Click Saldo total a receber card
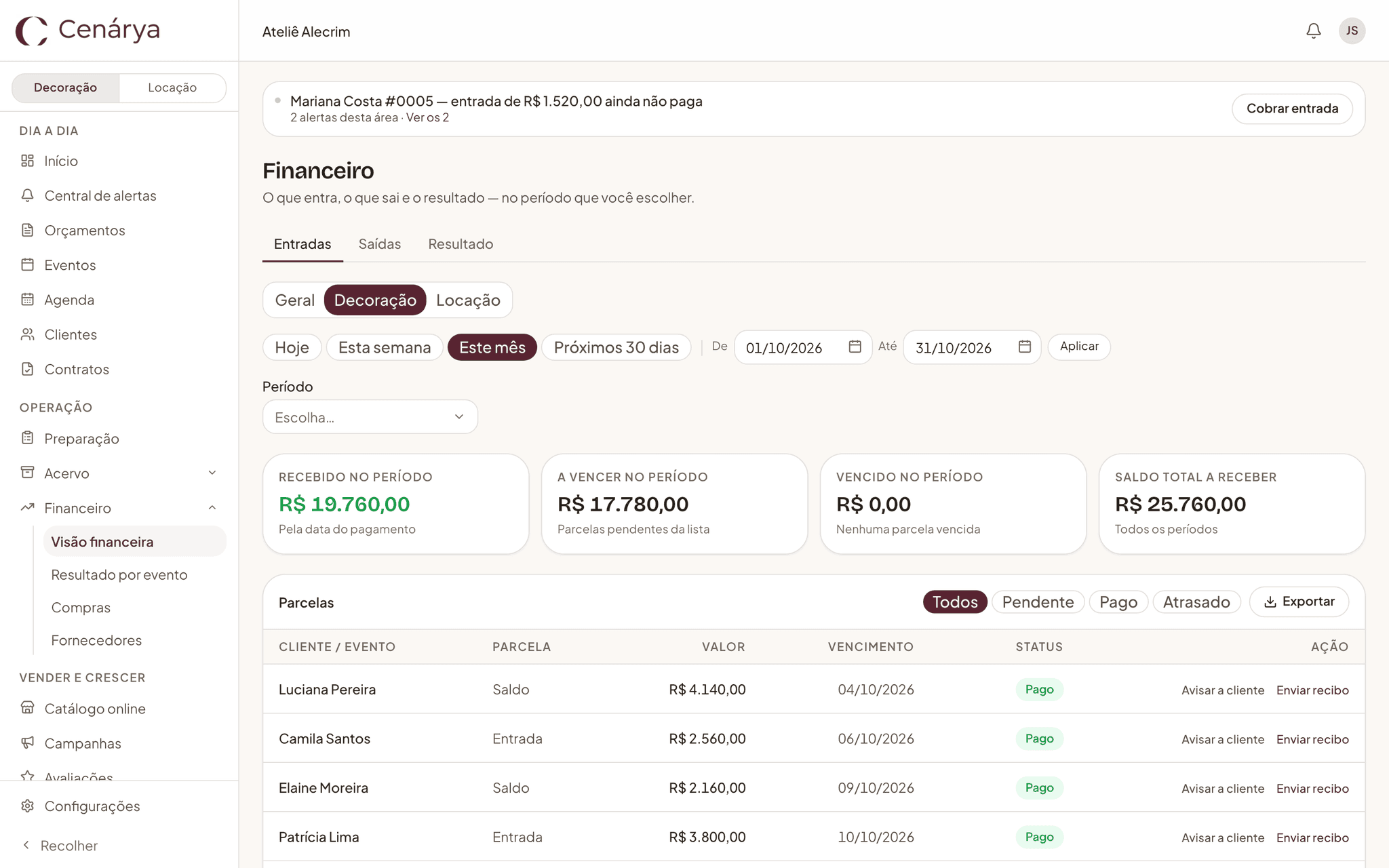Screen dimensions: 1389x868 pyautogui.click(x=1232, y=504)
